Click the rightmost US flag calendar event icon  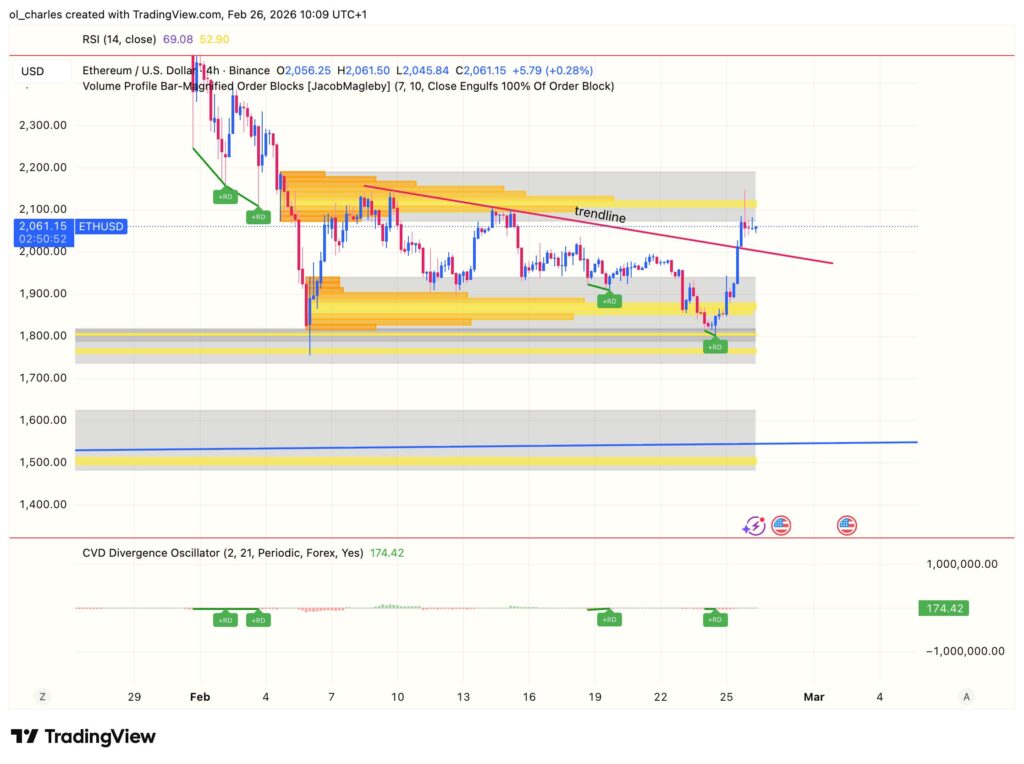pos(846,524)
